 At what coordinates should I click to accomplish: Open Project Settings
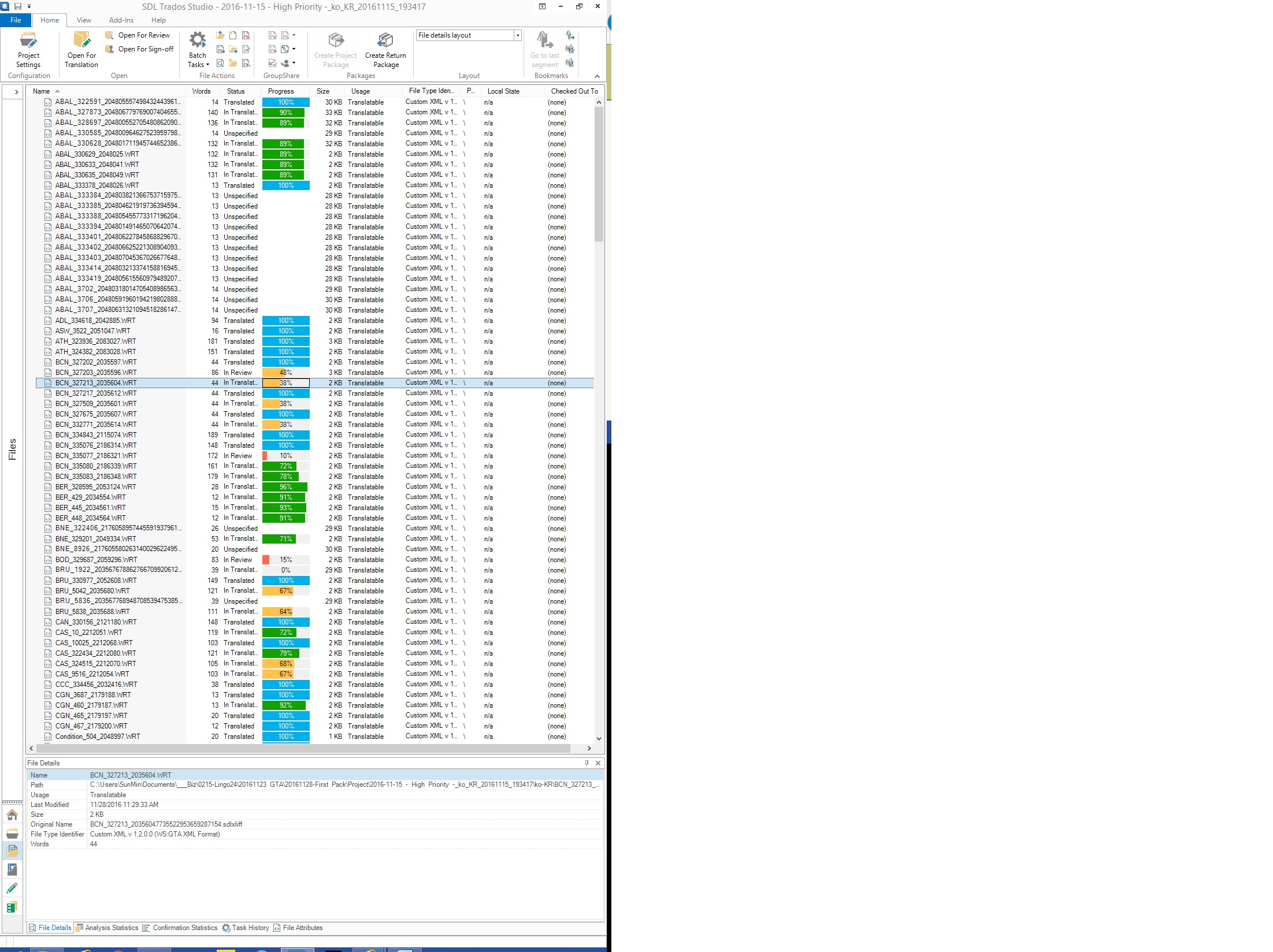pyautogui.click(x=28, y=50)
